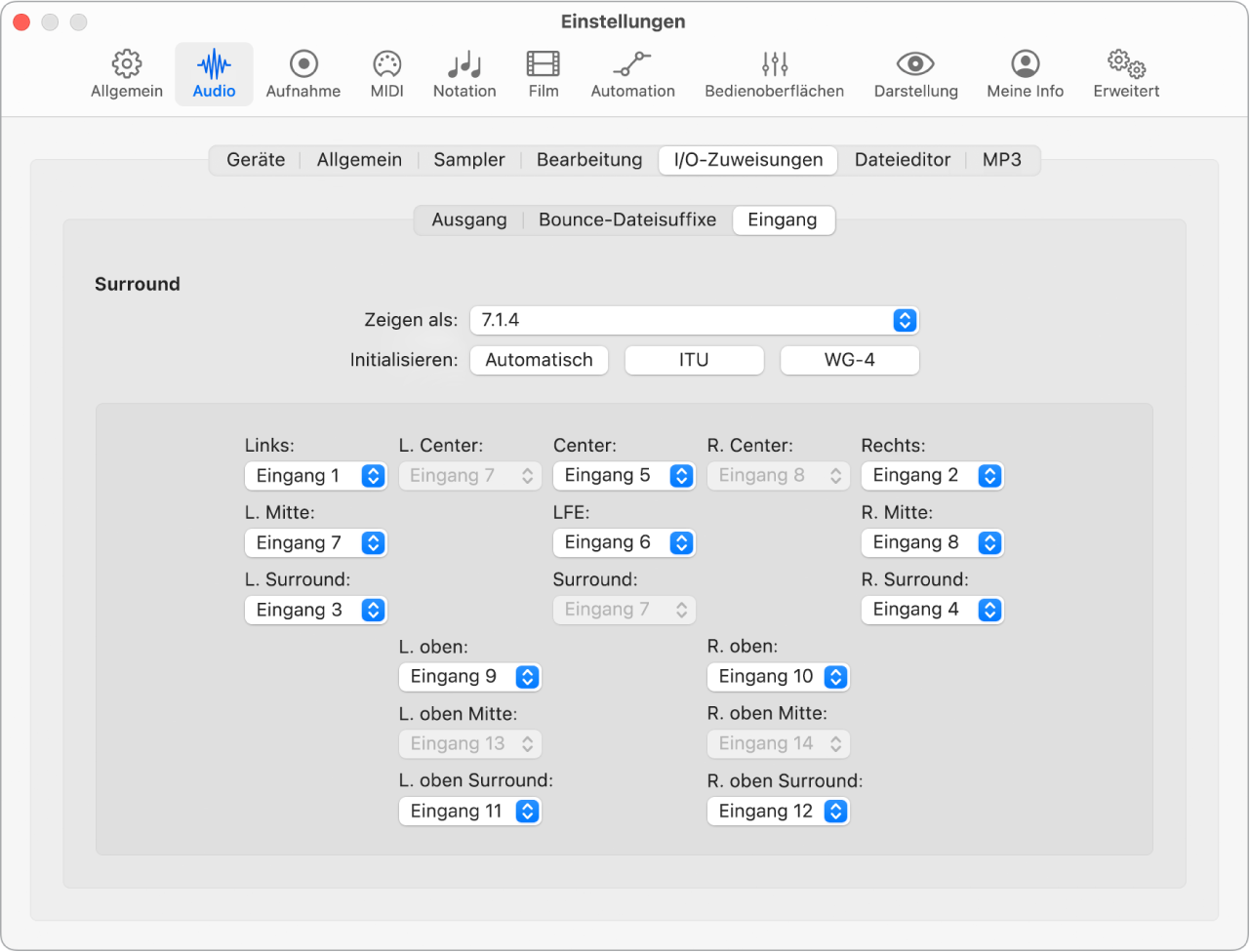
Task: Switch to the Dateieditor tab
Action: [x=902, y=159]
